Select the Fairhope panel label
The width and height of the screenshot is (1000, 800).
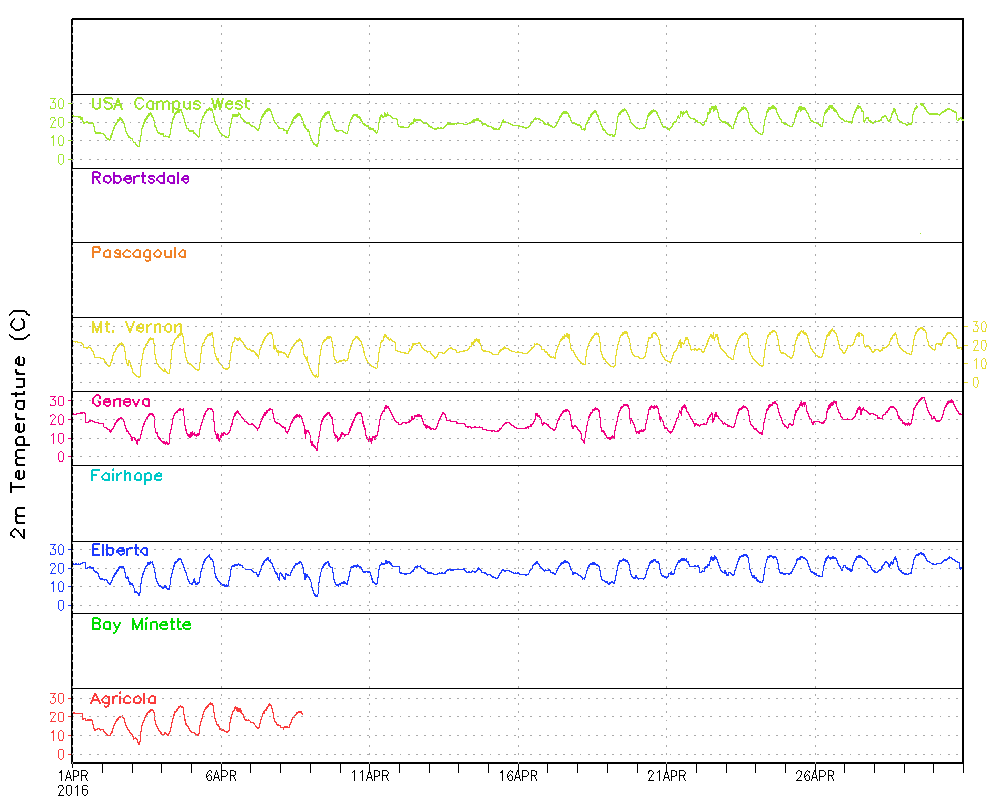pyautogui.click(x=126, y=476)
